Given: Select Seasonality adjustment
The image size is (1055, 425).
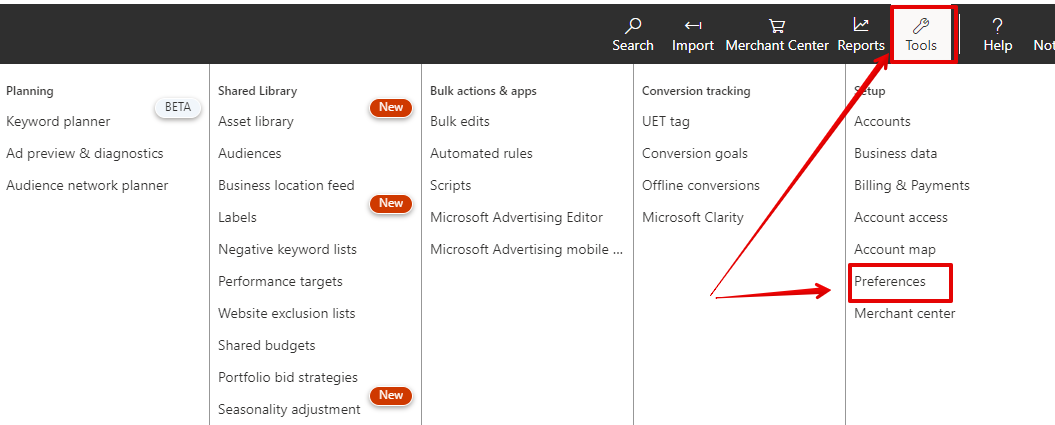Looking at the screenshot, I should tap(289, 409).
